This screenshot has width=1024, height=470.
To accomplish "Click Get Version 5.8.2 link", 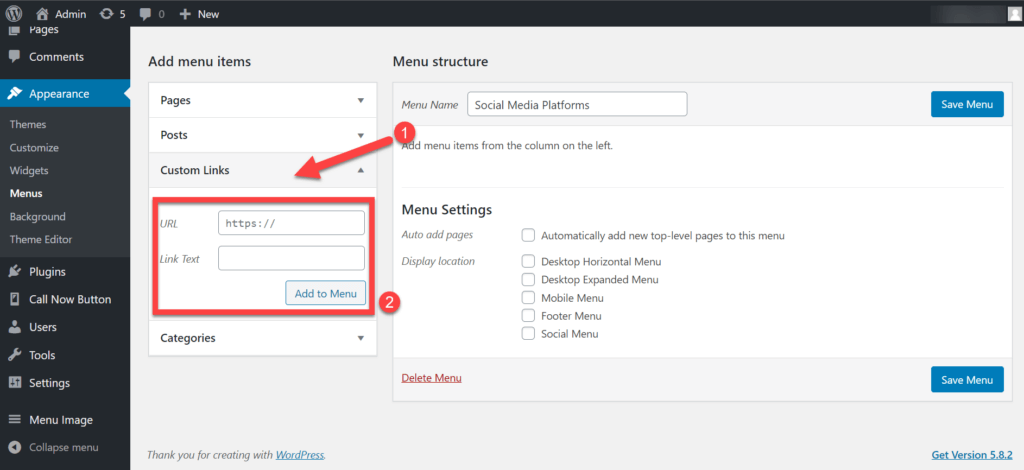I will [x=972, y=454].
